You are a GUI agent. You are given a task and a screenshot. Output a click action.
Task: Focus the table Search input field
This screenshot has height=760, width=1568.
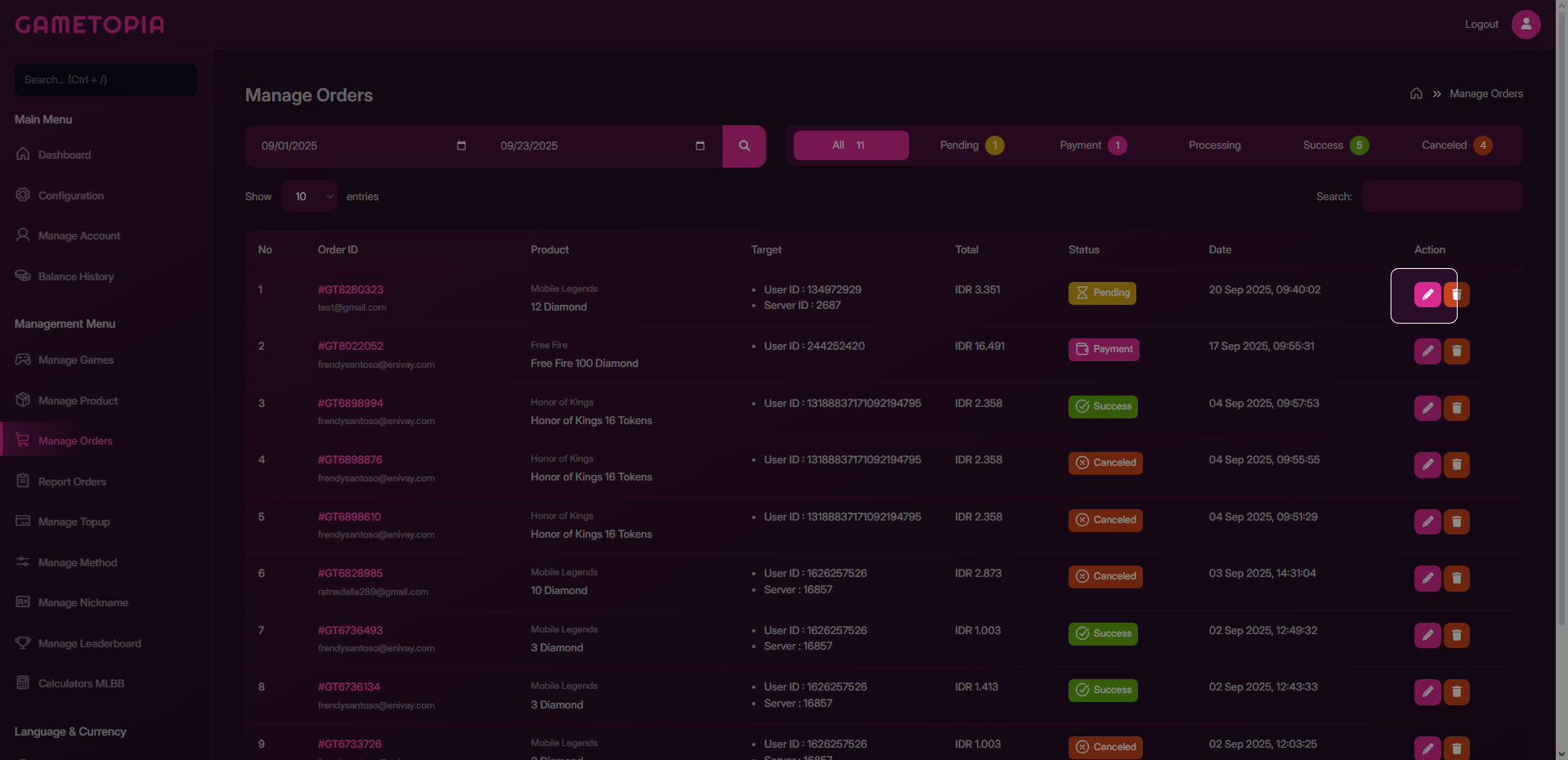tap(1442, 196)
